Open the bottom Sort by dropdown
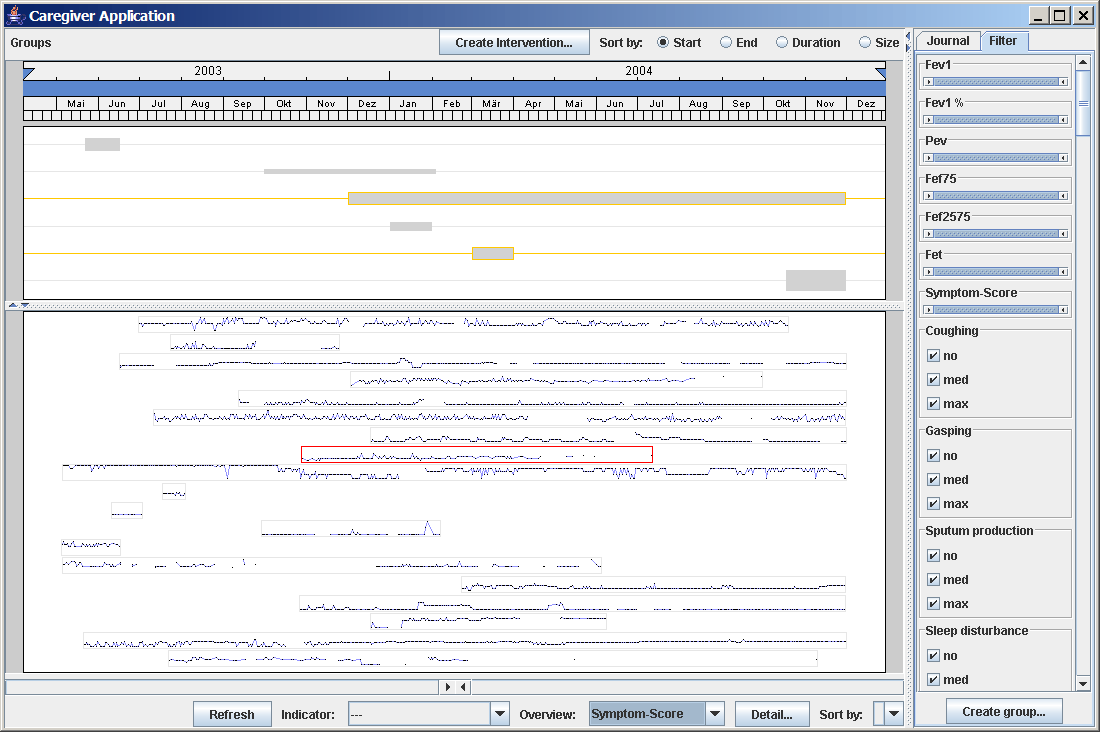1100x732 pixels. (x=893, y=714)
